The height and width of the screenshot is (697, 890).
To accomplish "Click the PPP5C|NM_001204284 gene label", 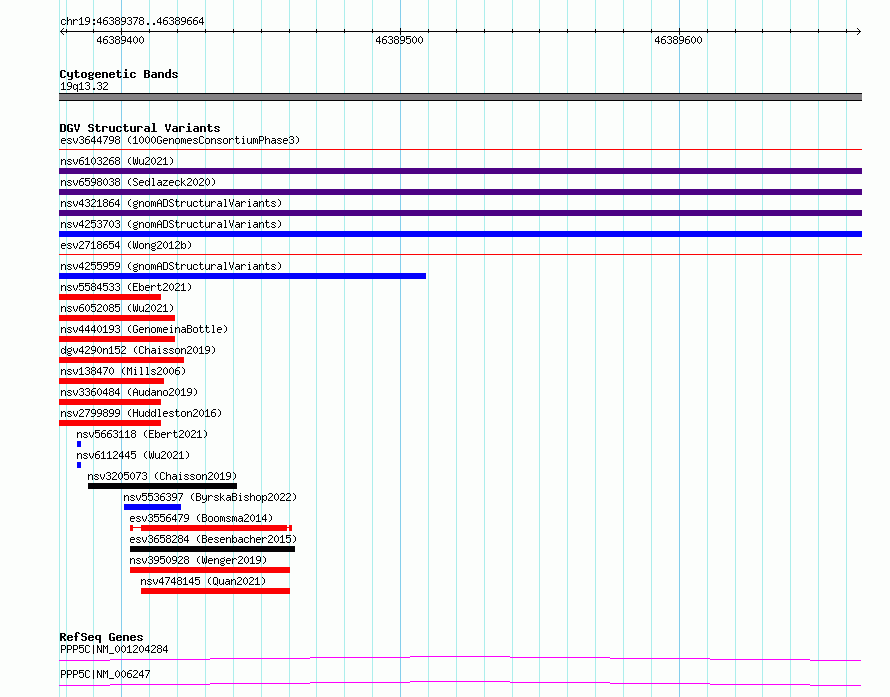I will pyautogui.click(x=114, y=649).
